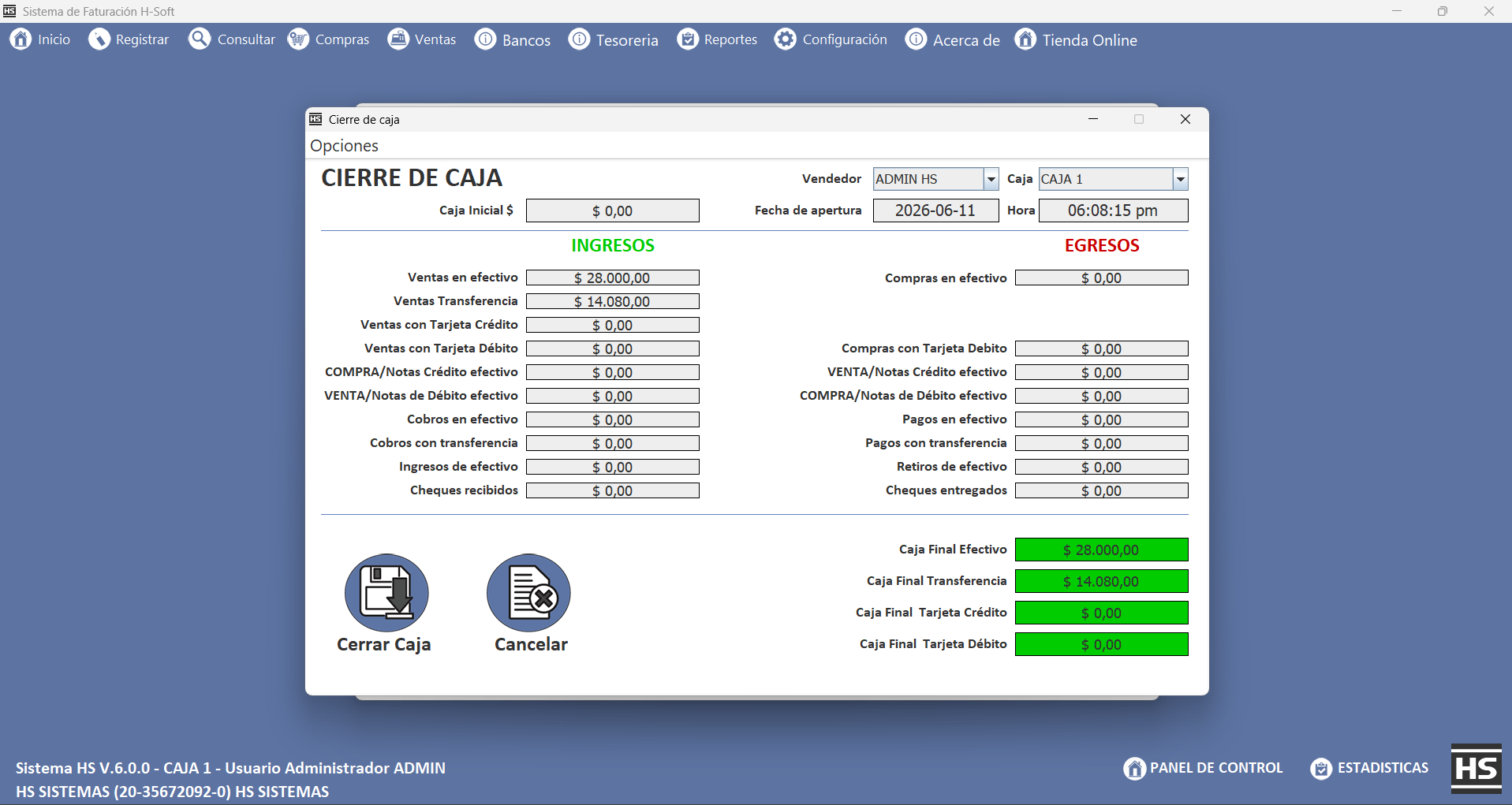The width and height of the screenshot is (1512, 805).
Task: Click Ventas con Tarjeta Débito field
Action: coord(613,348)
